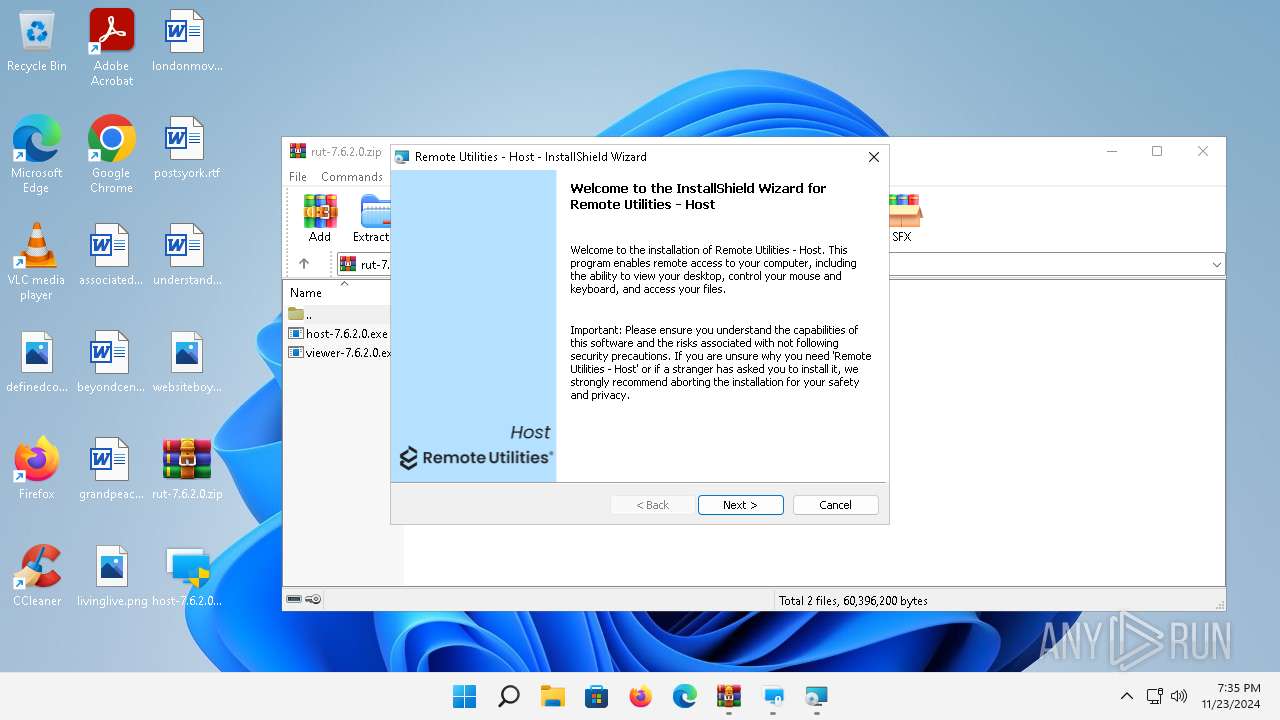
Task: Open livinglive.png on desktop
Action: click(112, 577)
